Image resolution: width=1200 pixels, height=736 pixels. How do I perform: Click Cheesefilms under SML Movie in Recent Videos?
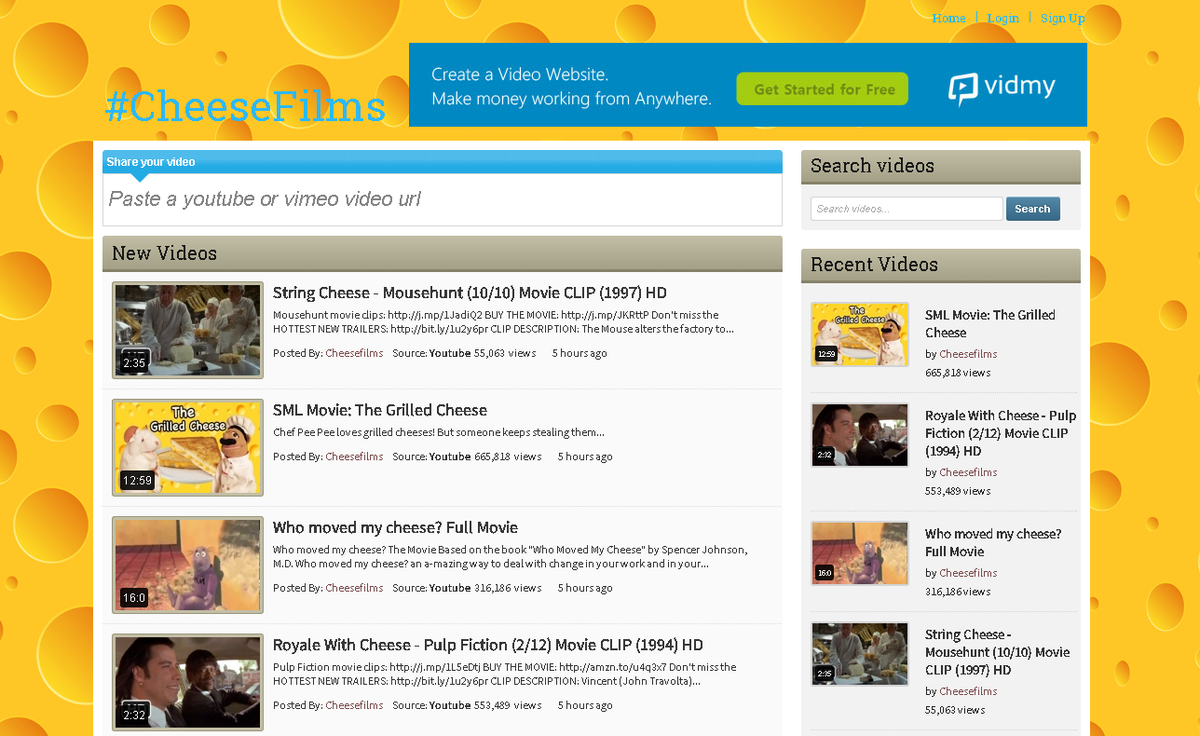pos(968,354)
